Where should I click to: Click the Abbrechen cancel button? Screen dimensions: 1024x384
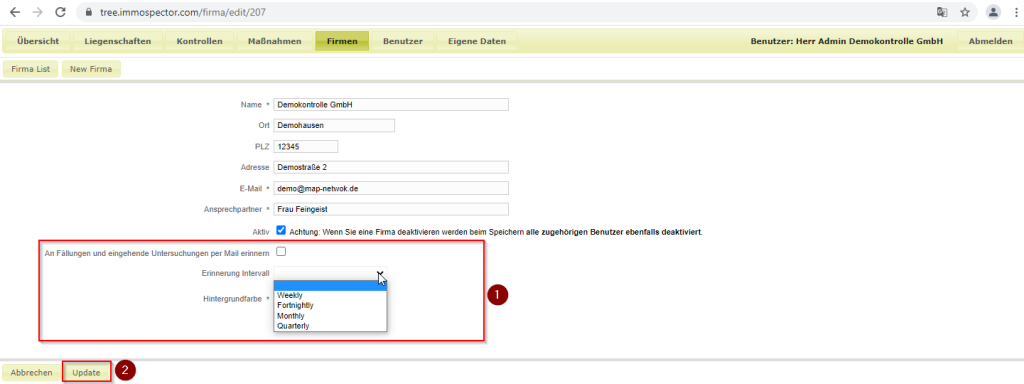click(31, 372)
